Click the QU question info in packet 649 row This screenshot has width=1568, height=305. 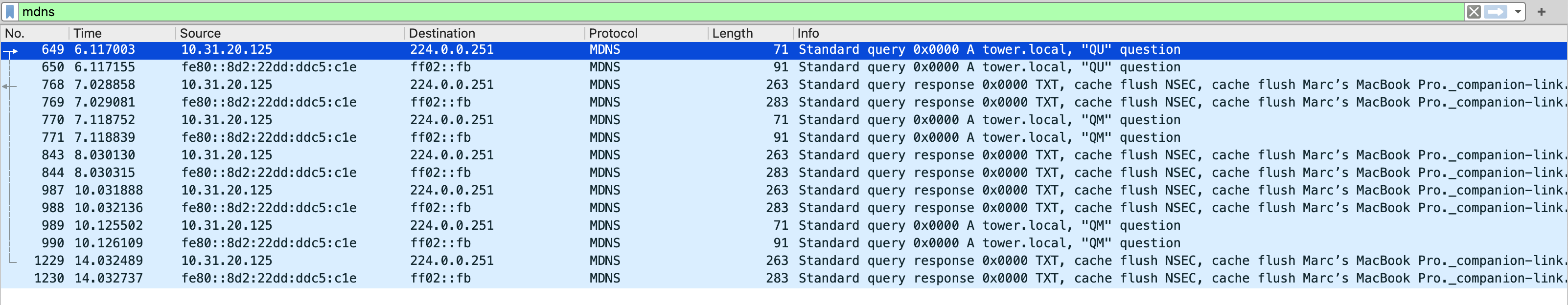click(989, 50)
